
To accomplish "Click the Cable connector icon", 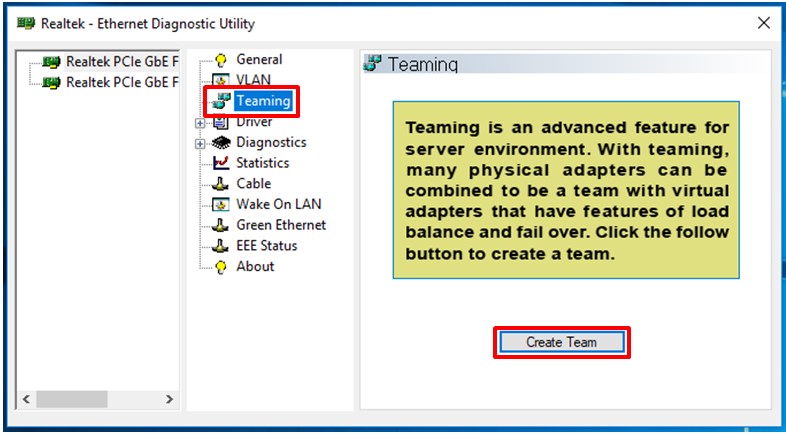I will coord(220,184).
